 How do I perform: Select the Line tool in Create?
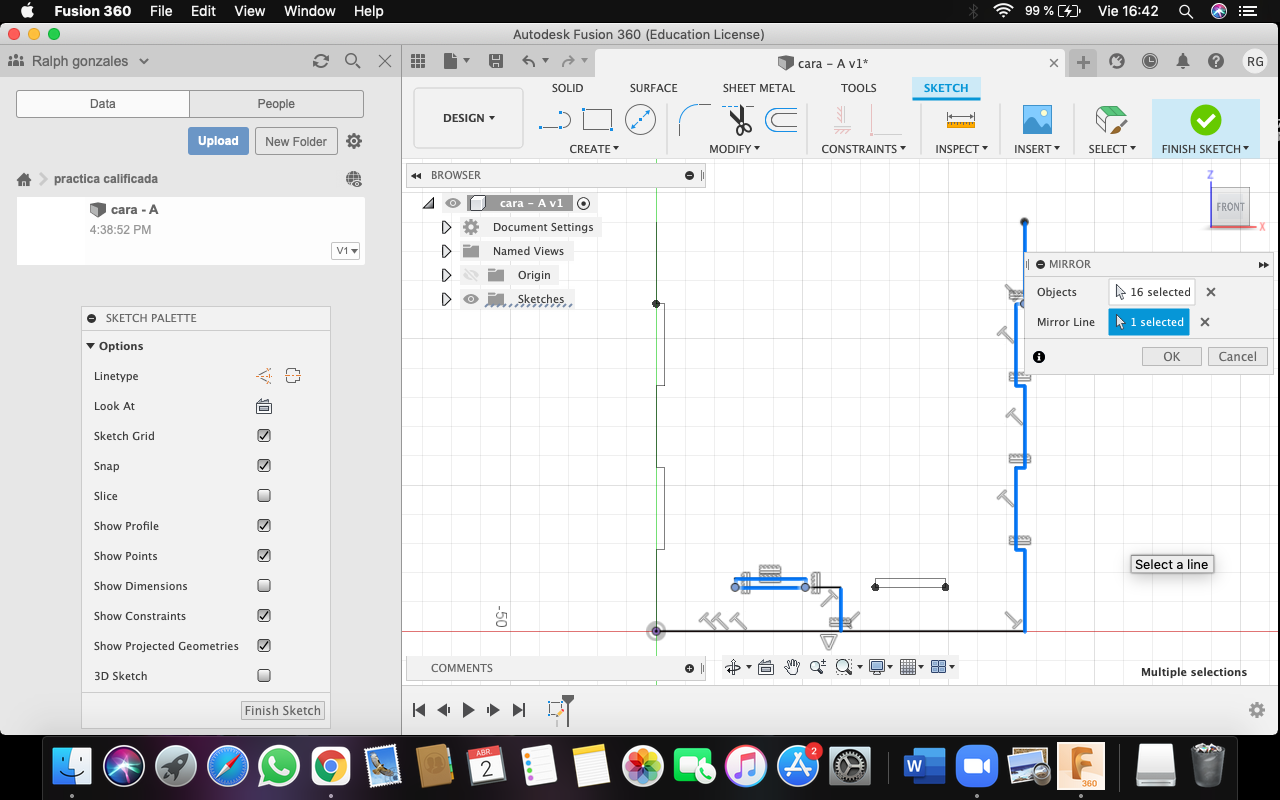tap(554, 120)
